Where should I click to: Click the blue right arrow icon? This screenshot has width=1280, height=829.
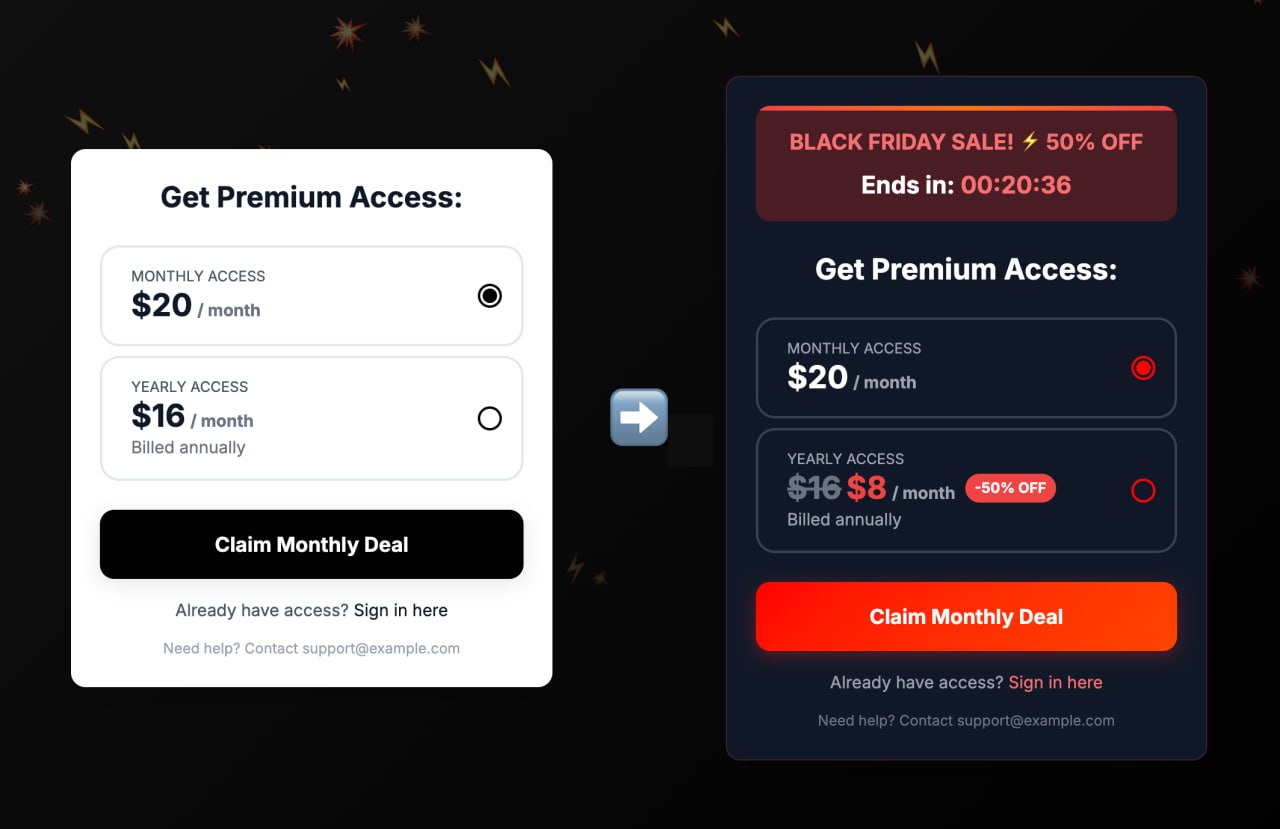point(639,417)
